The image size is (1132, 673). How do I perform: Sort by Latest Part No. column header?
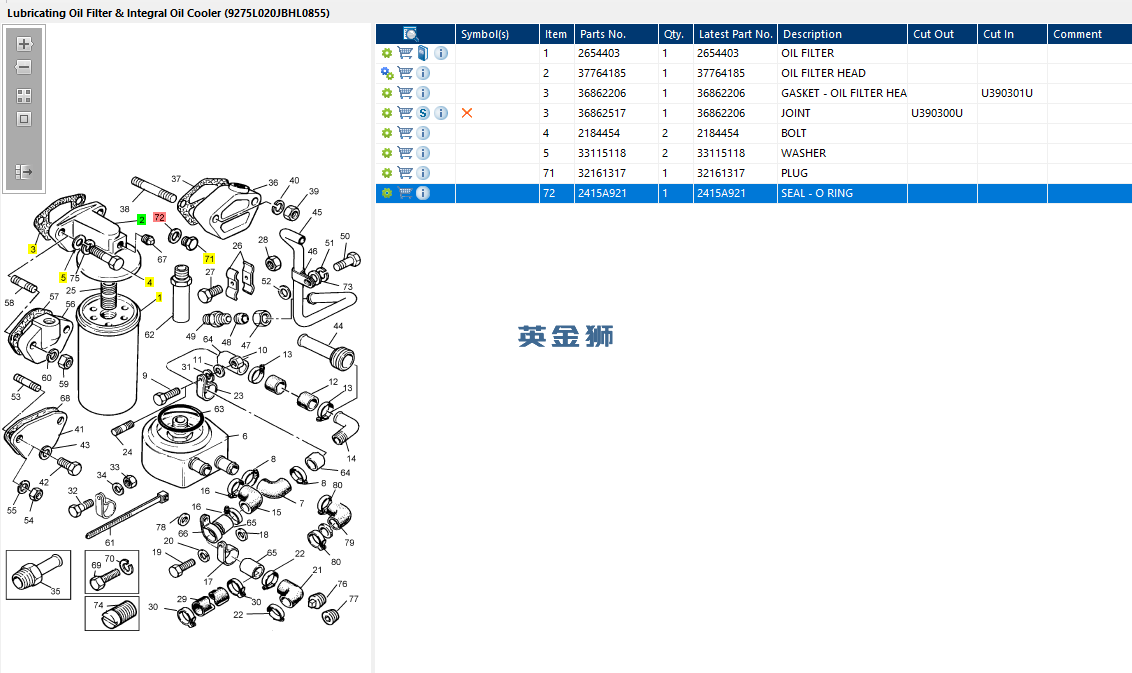[735, 34]
